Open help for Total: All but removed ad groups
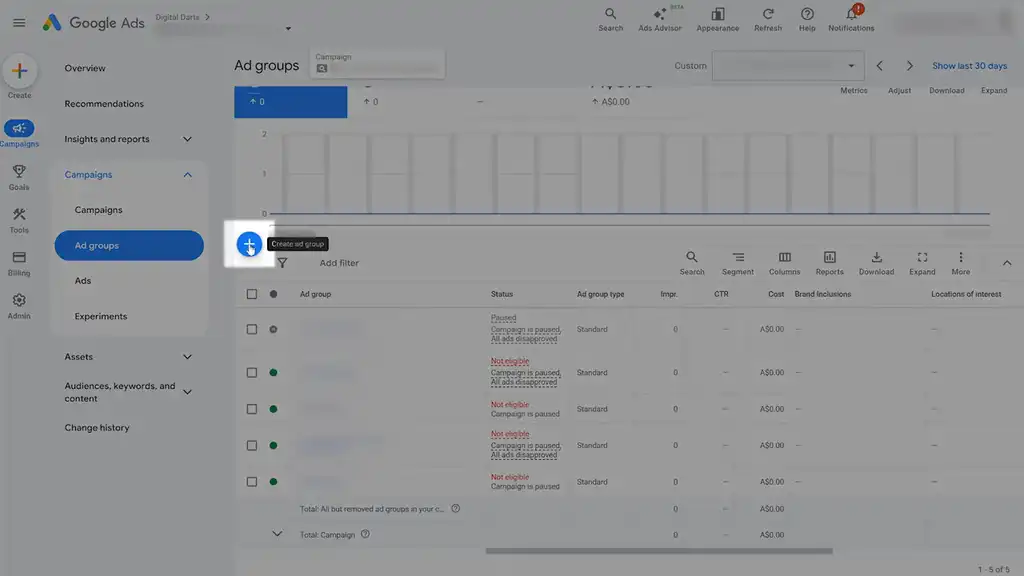This screenshot has width=1024, height=576. (456, 508)
